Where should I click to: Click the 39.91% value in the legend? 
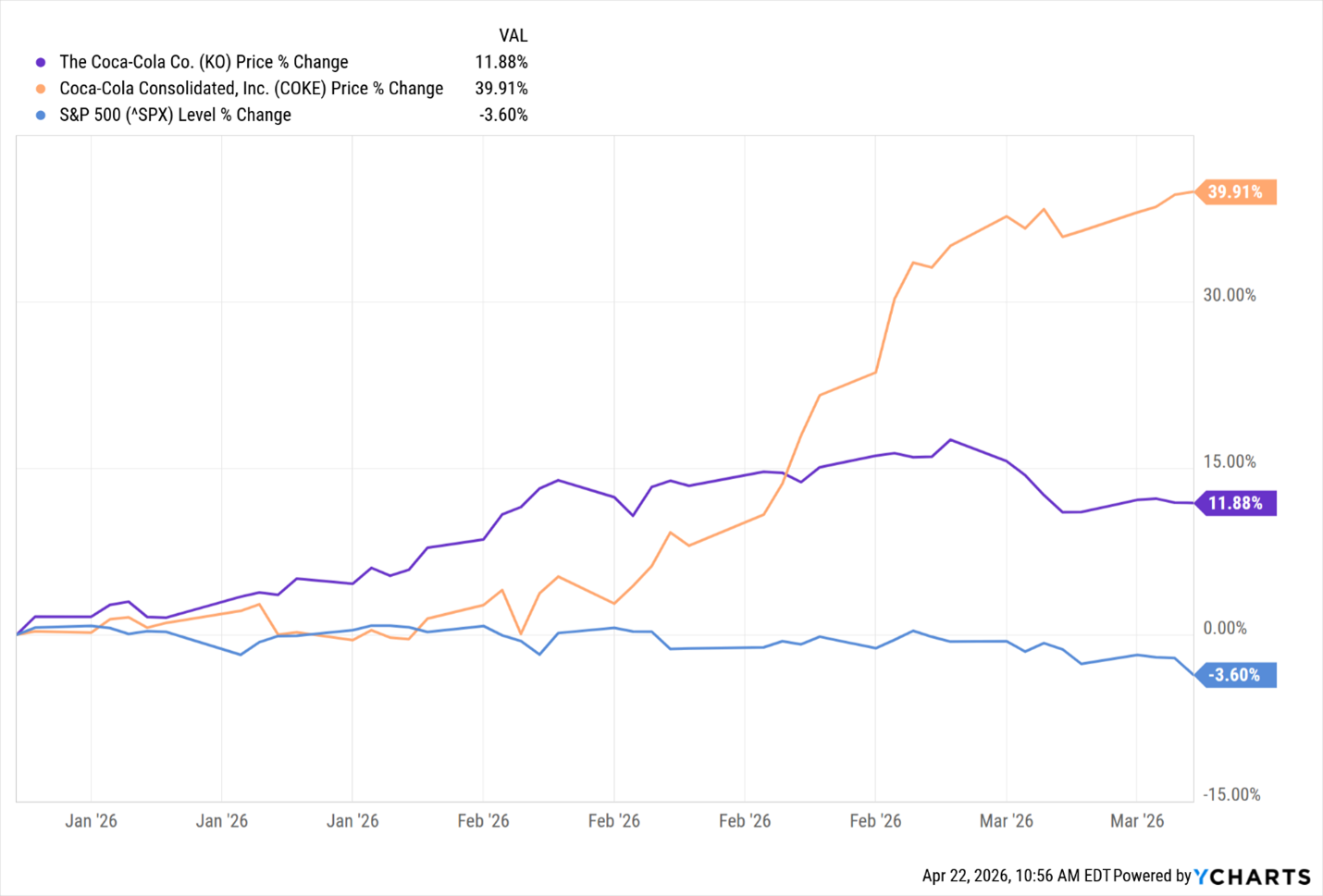point(501,89)
